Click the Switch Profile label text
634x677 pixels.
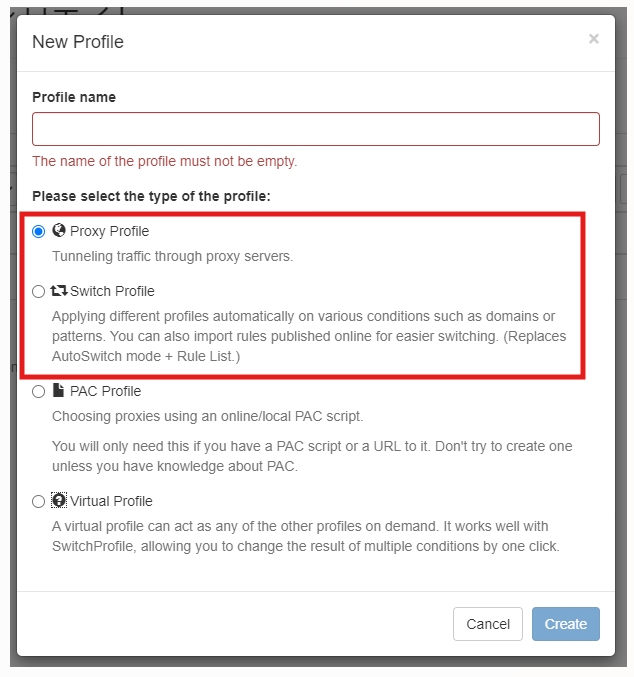[112, 291]
